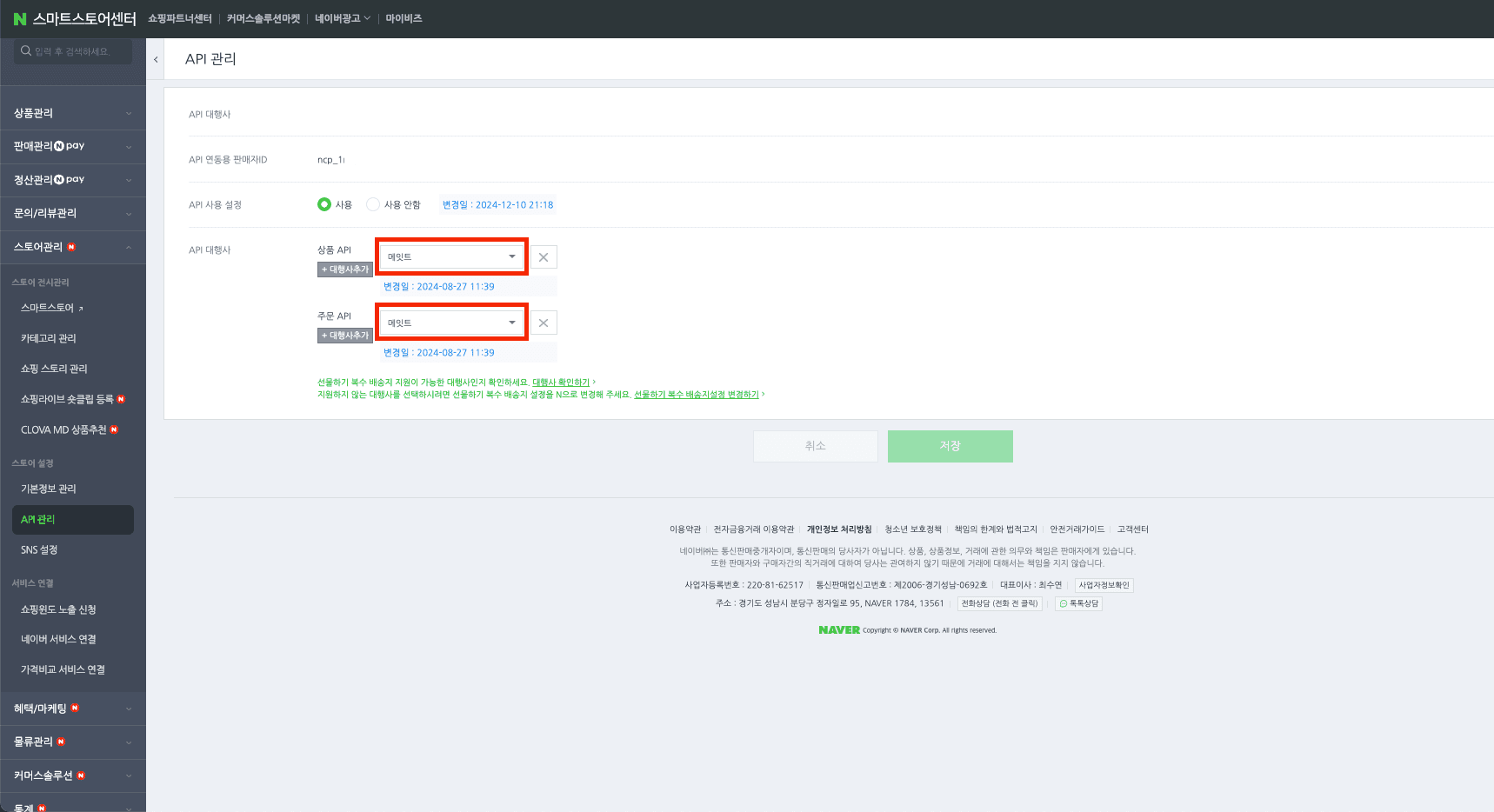Click the NAVER footer logo
This screenshot has width=1494, height=812.
[839, 630]
